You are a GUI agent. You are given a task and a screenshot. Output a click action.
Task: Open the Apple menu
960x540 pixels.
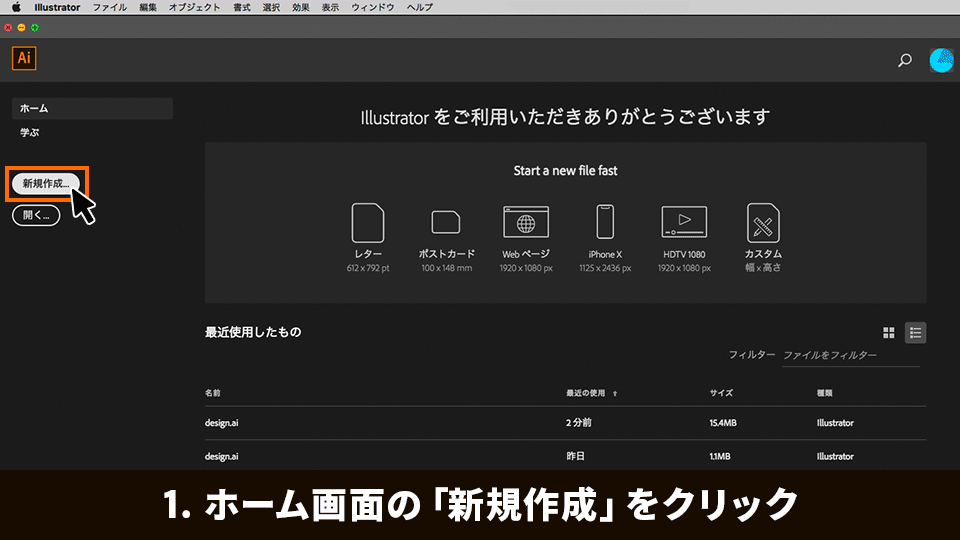pos(16,7)
